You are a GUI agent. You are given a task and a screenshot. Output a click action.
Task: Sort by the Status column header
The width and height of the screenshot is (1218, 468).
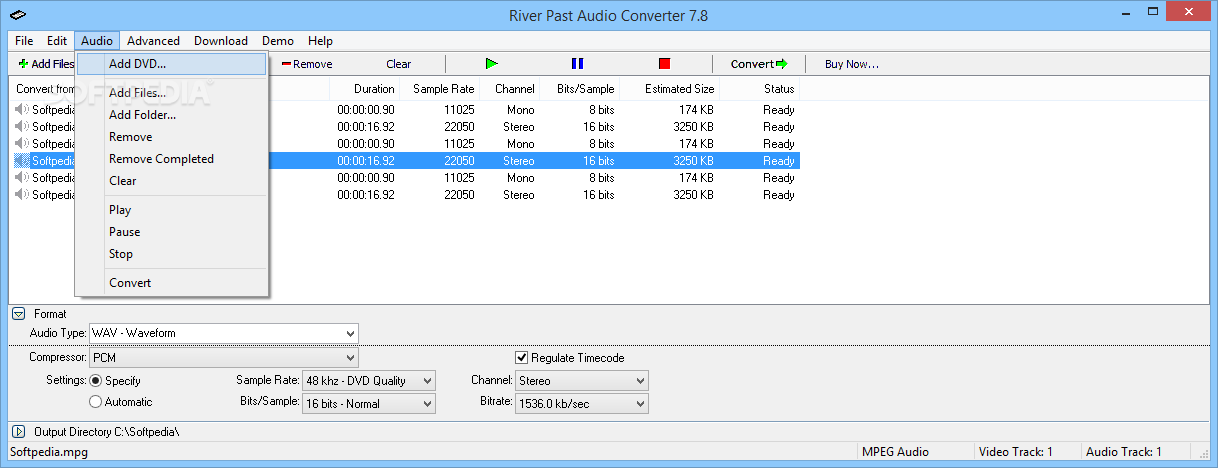(759, 89)
